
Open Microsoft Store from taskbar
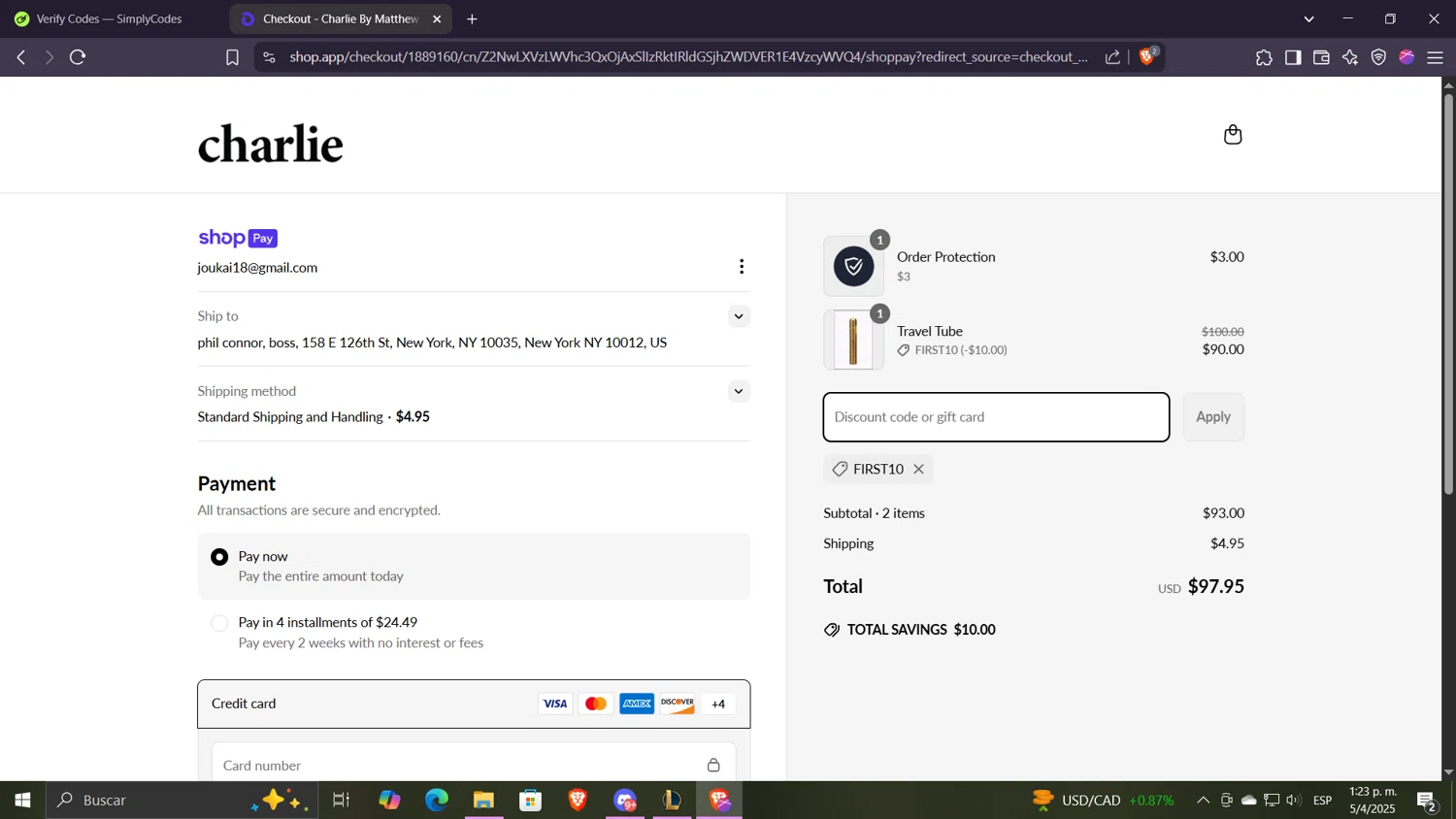click(530, 800)
